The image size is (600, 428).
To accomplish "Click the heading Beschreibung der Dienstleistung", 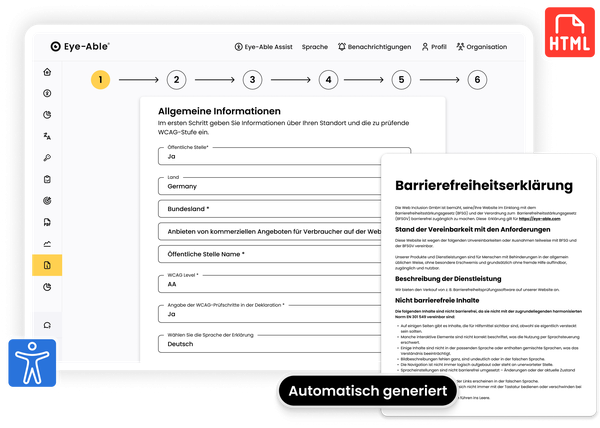I will point(448,279).
